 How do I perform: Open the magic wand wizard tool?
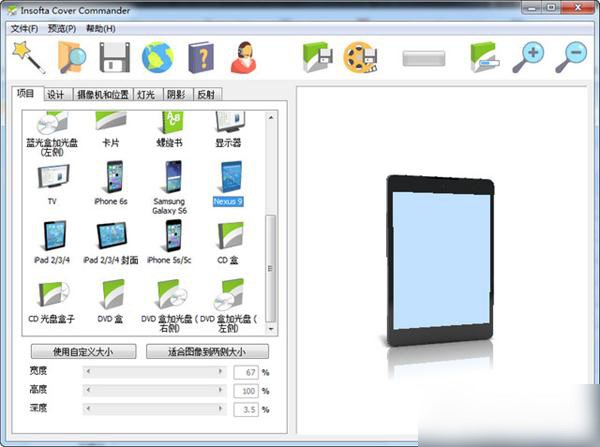pyautogui.click(x=29, y=57)
